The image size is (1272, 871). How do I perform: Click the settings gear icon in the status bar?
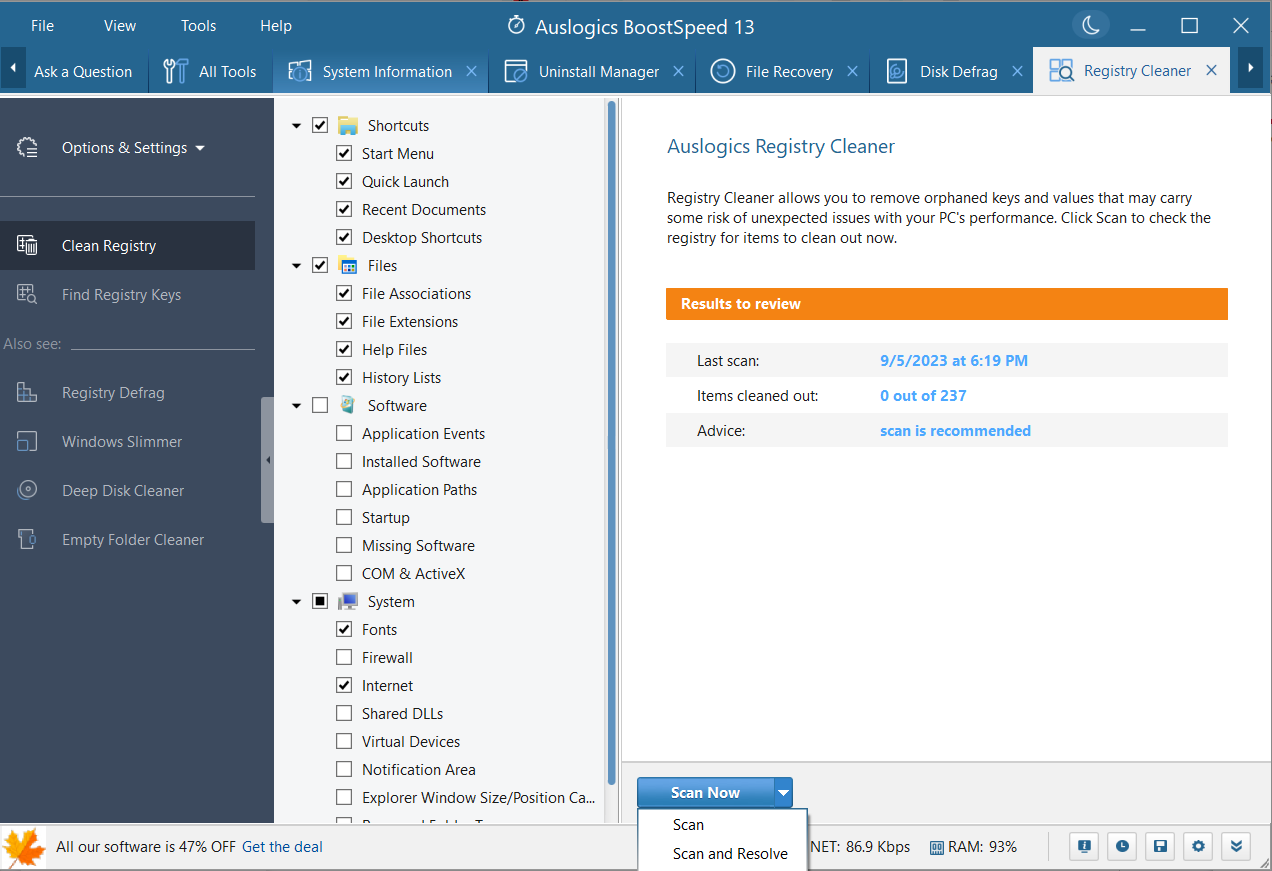(1198, 847)
